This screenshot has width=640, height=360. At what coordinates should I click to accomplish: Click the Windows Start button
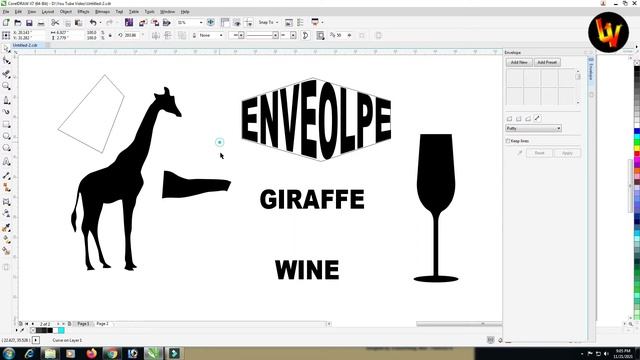point(9,353)
